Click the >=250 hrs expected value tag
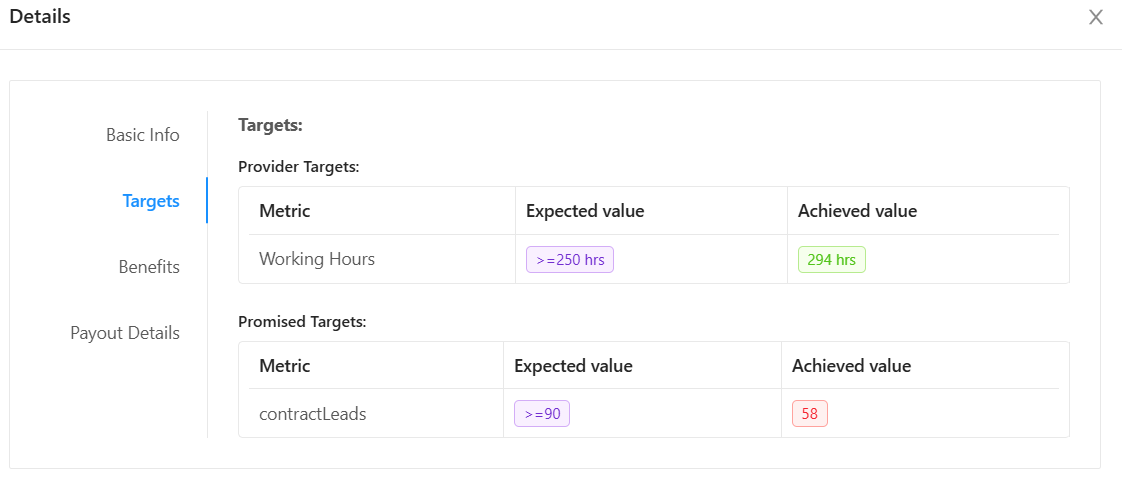 point(570,260)
